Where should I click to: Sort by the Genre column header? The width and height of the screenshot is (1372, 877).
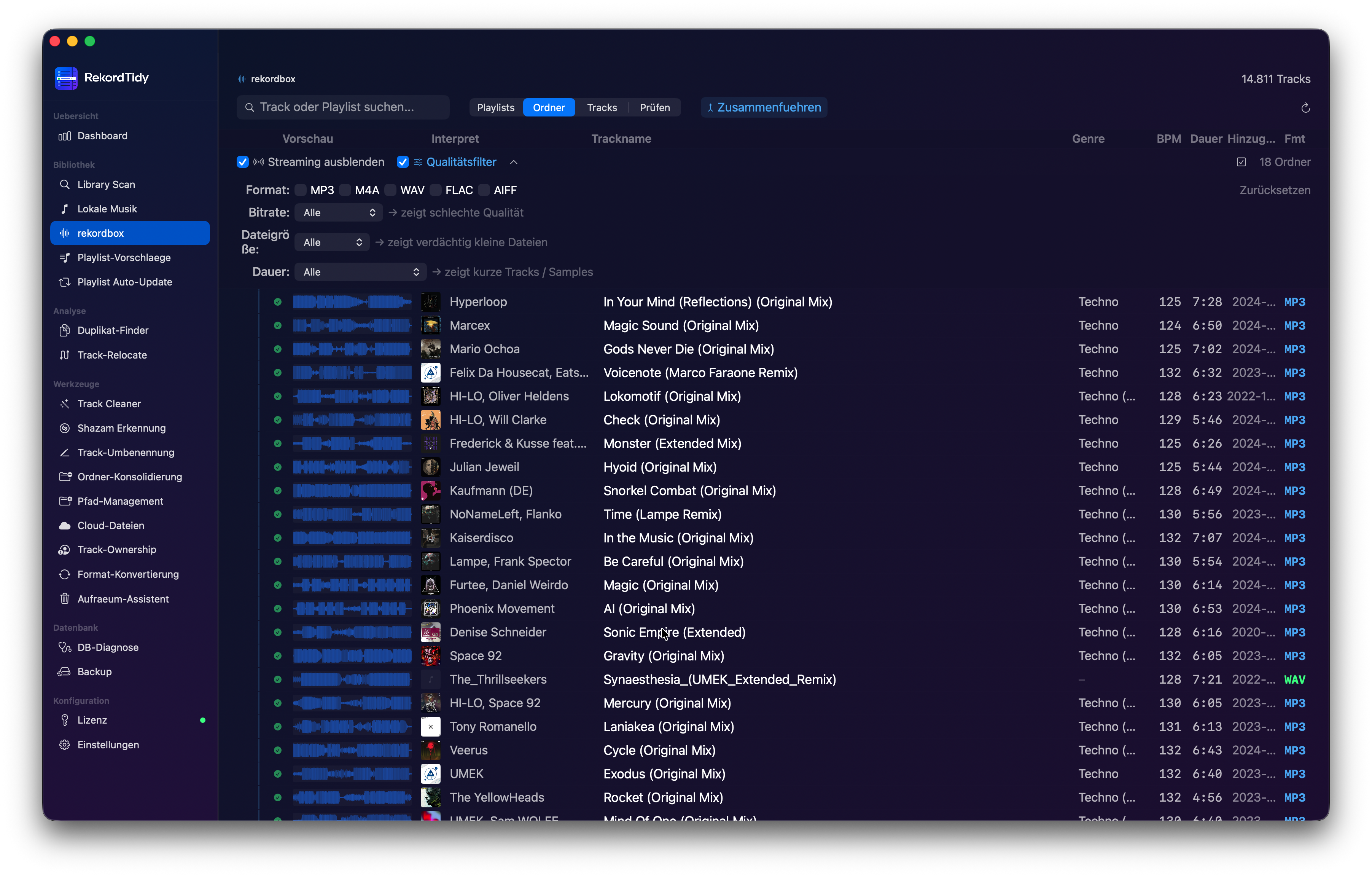(1088, 139)
